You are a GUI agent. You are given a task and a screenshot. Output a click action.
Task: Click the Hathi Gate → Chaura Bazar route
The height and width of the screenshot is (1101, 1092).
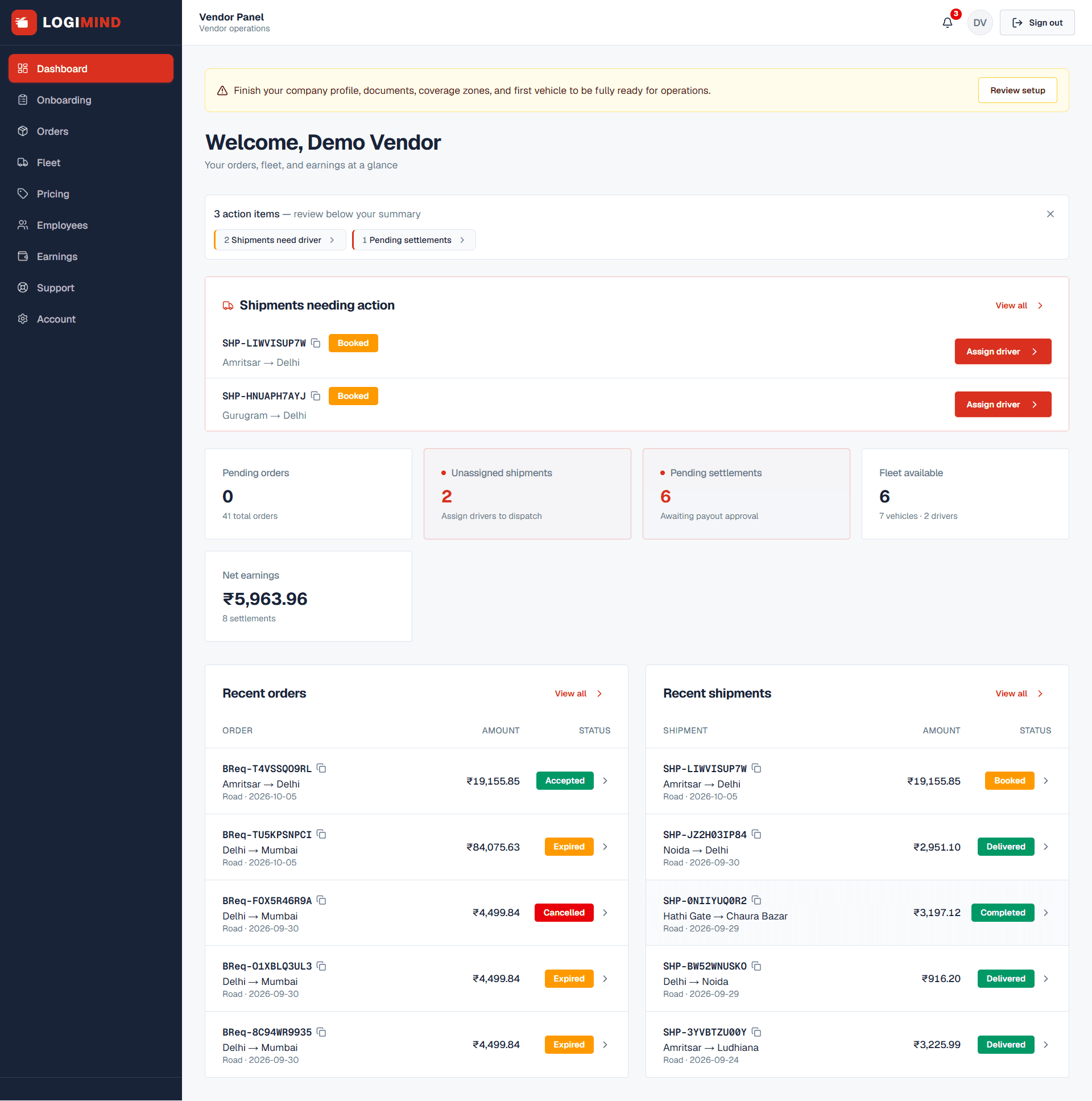click(725, 916)
